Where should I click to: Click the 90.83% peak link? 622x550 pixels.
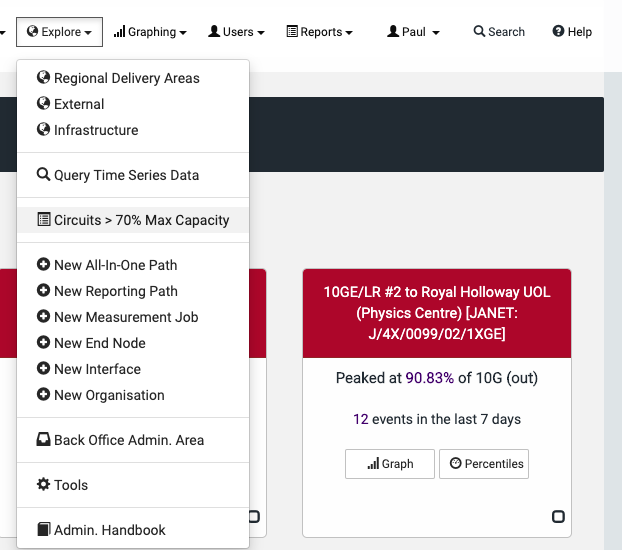point(430,378)
